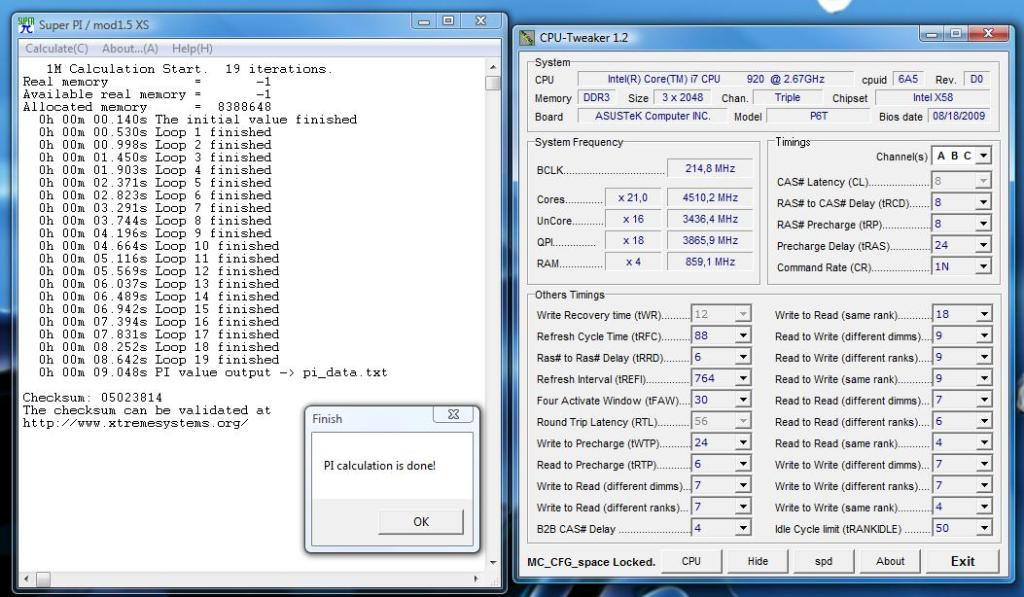Image resolution: width=1024 pixels, height=597 pixels.
Task: Open the Ras# to Ras# Delay (tRRD) dropdown
Action: point(743,357)
